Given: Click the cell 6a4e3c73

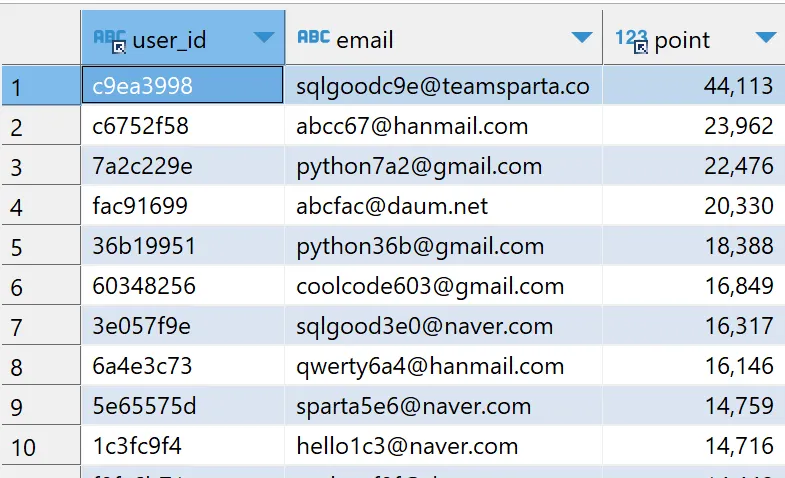Looking at the screenshot, I should coord(183,366).
